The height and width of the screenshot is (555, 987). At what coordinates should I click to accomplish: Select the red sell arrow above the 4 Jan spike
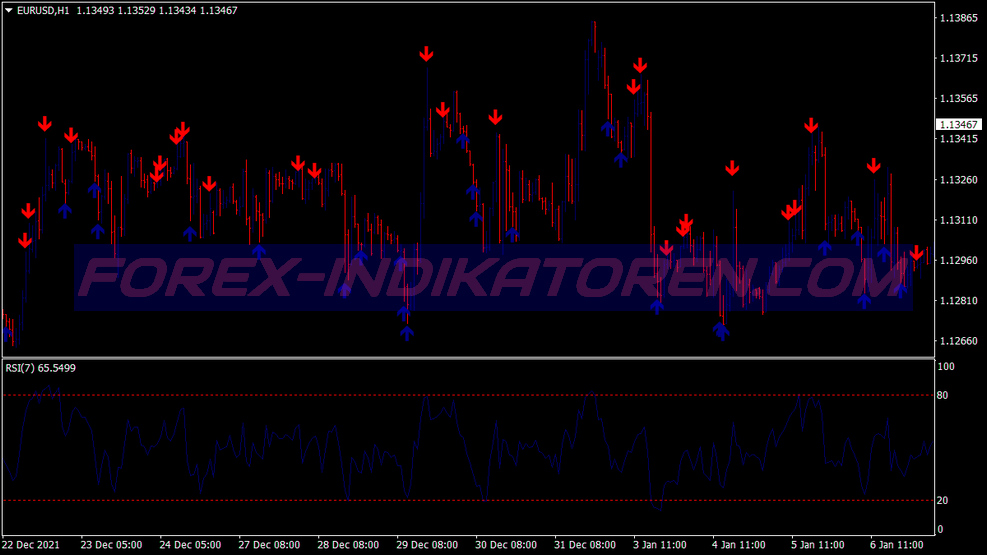click(x=731, y=168)
